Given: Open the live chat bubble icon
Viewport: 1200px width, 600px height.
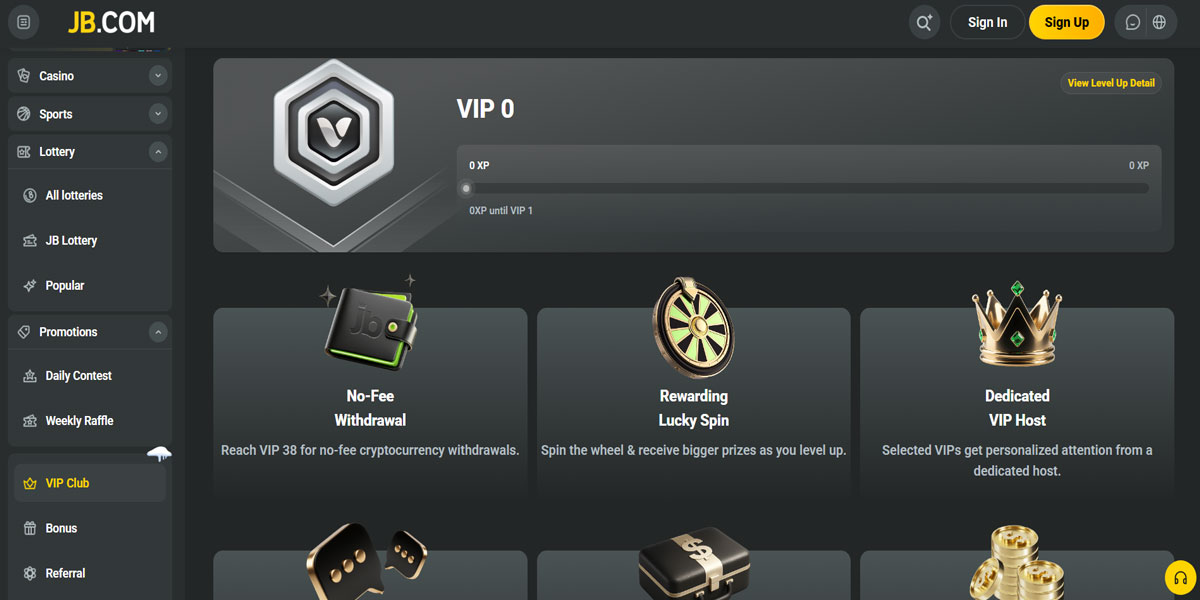Looking at the screenshot, I should [x=1133, y=23].
